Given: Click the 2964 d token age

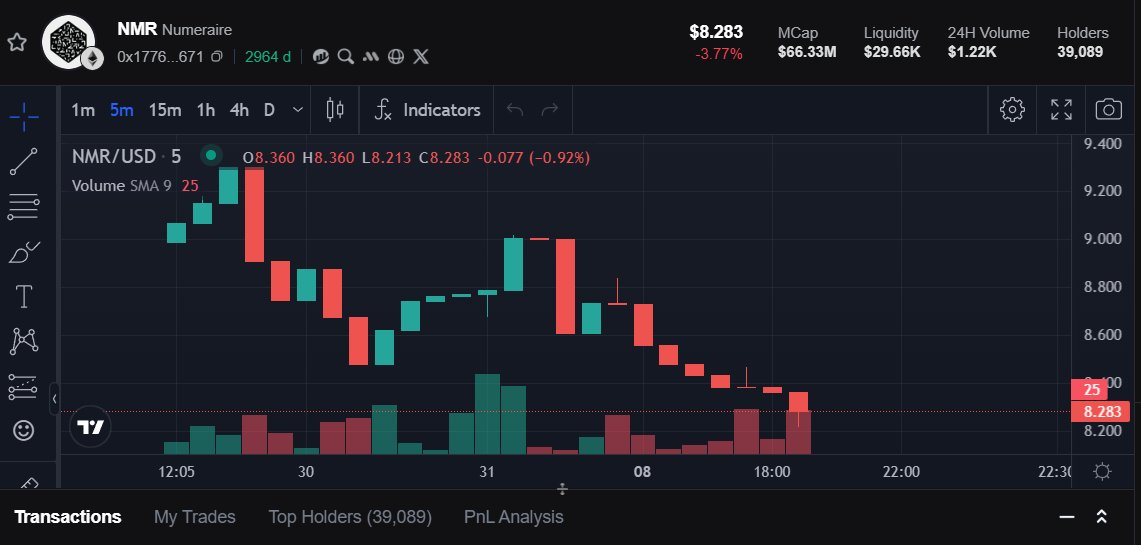Looking at the screenshot, I should coord(268,57).
